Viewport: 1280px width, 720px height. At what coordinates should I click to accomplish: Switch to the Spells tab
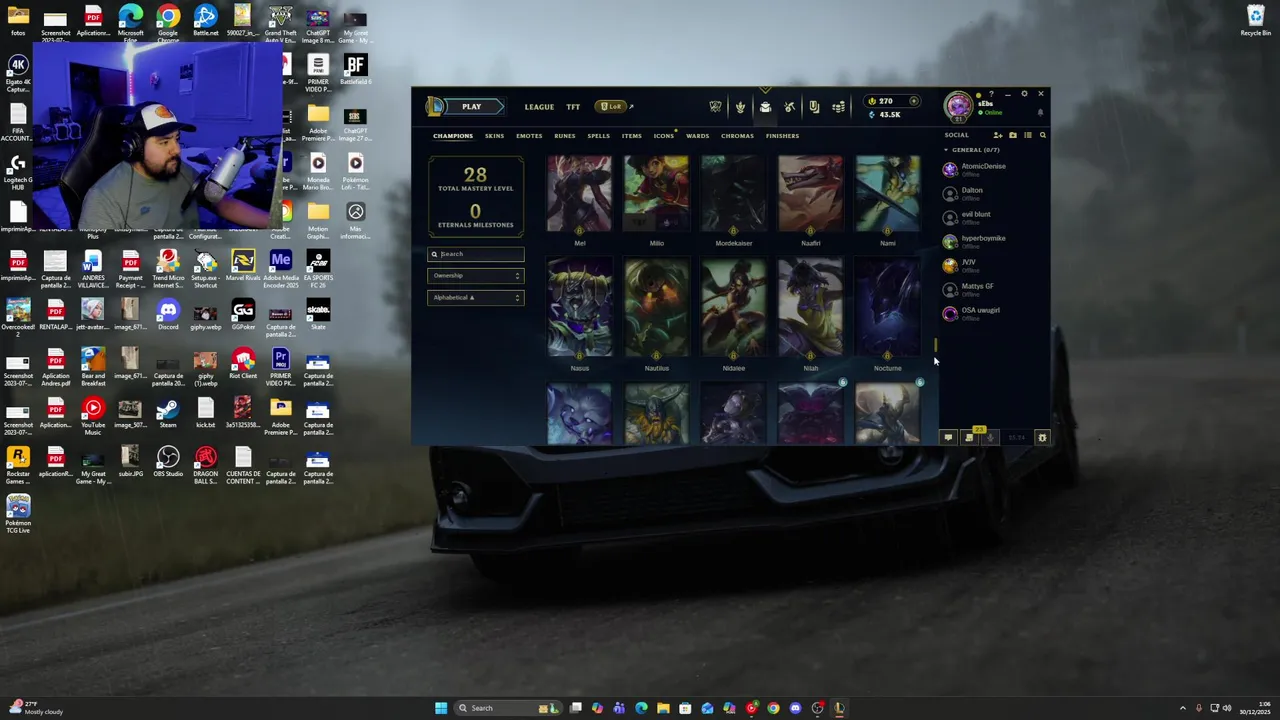598,136
